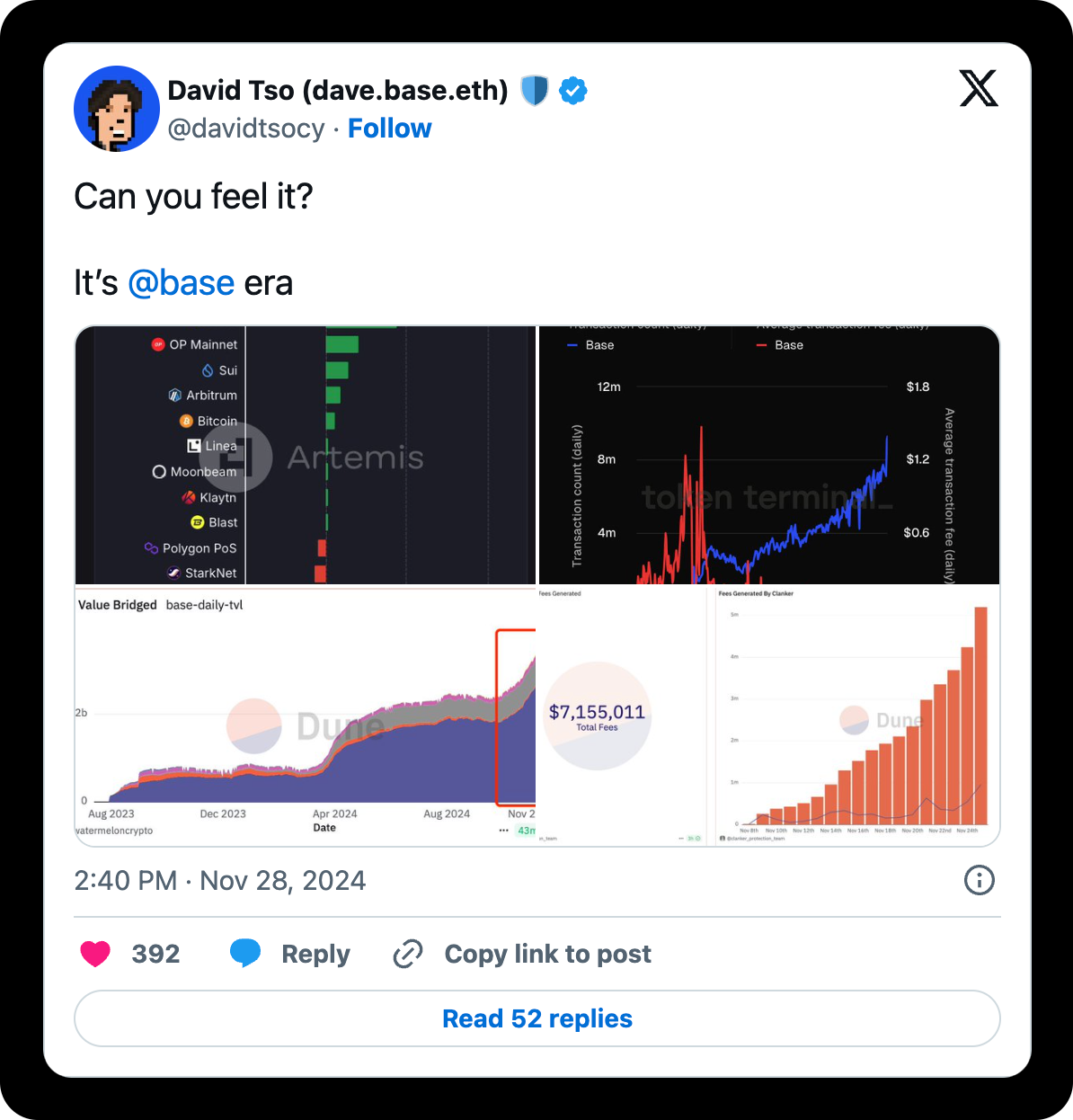Open the Artemis chain bar chart image
1073x1120 pixels.
[306, 456]
